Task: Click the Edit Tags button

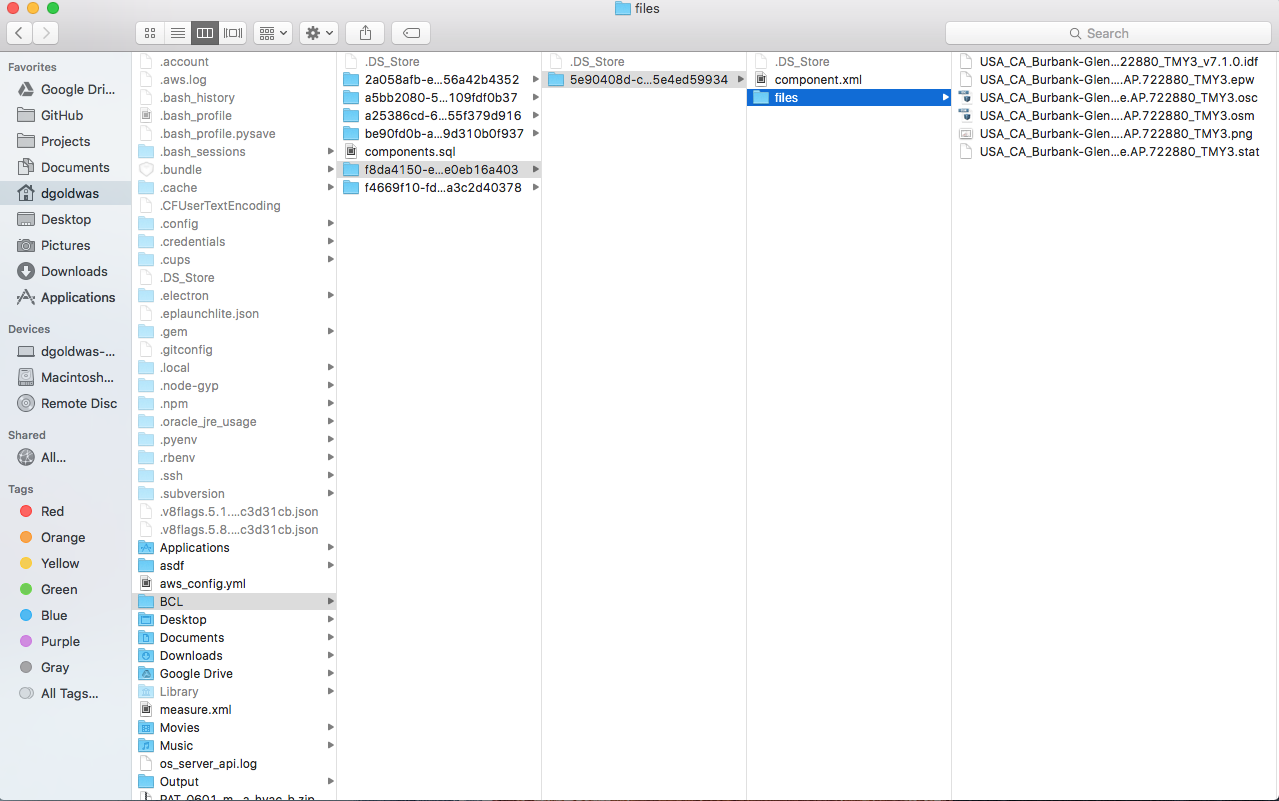Action: point(410,33)
